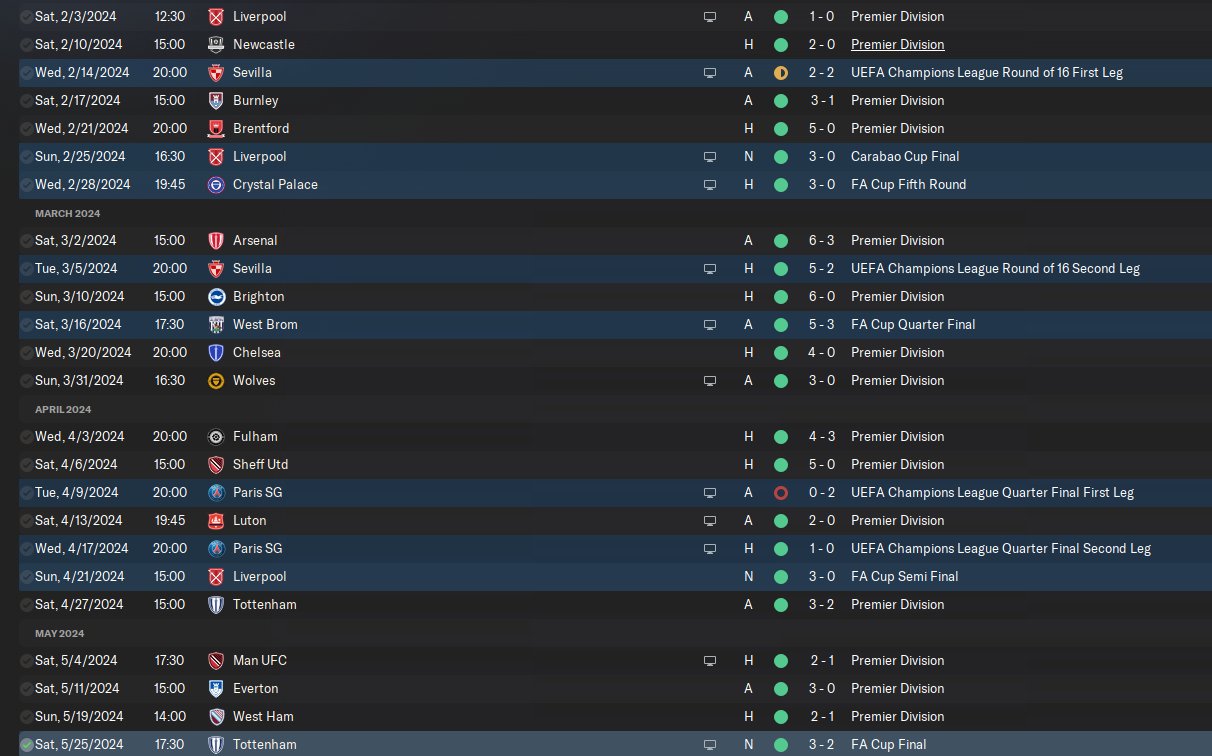This screenshot has height=756, width=1212.
Task: Click the Liverpool club badge on 2/3/2024
Action: pos(216,17)
